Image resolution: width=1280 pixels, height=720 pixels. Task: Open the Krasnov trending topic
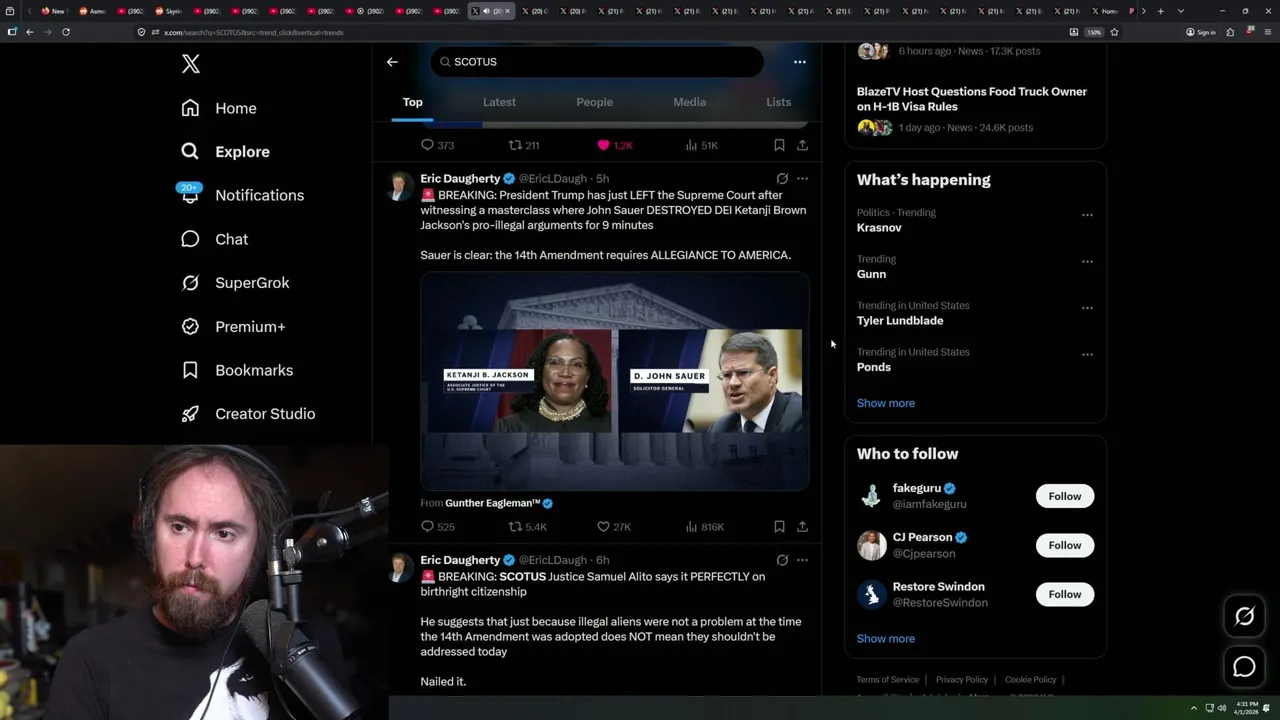tap(879, 228)
